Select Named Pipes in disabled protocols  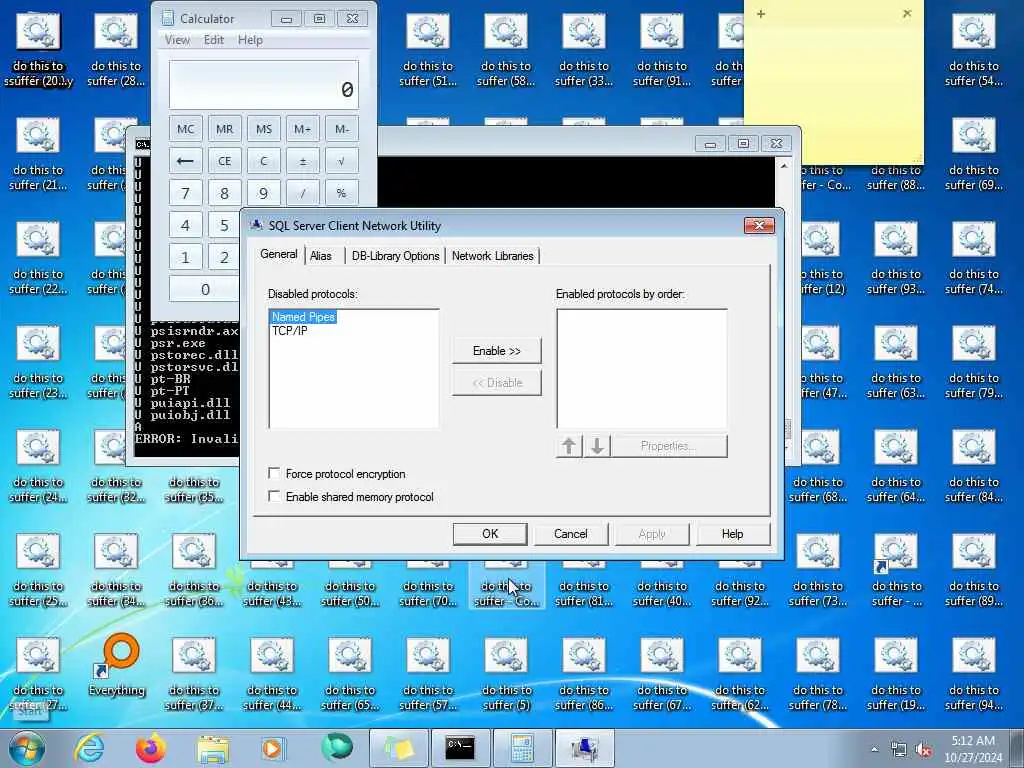[303, 317]
